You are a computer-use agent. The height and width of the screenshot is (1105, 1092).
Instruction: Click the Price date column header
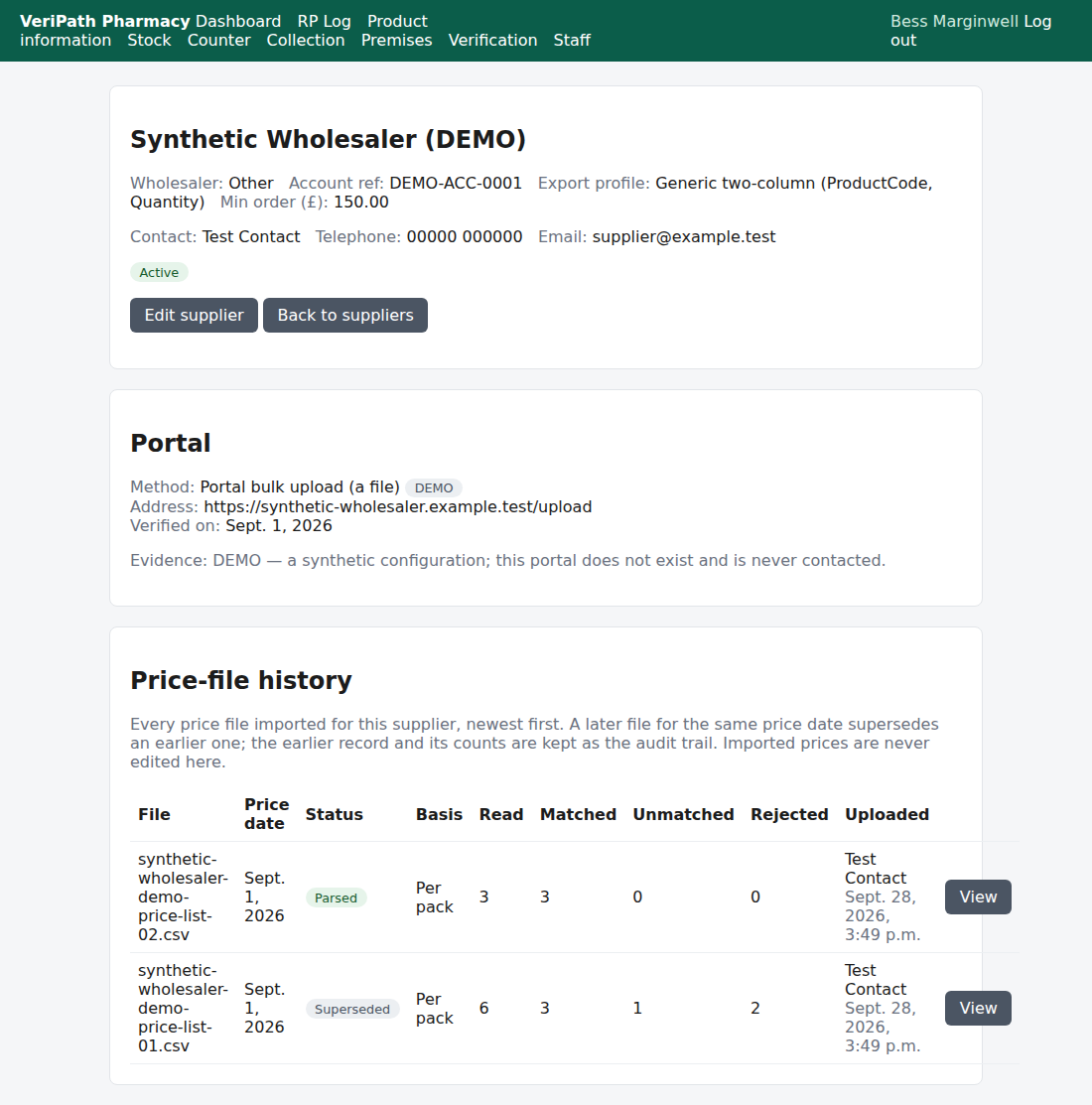click(266, 814)
